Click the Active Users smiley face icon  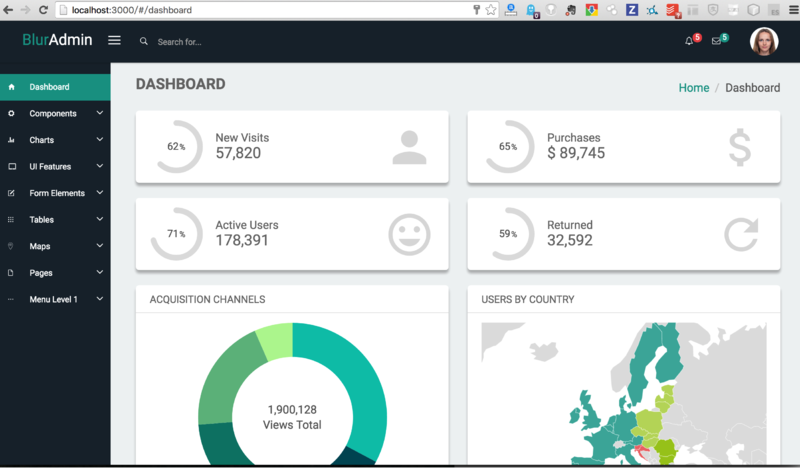409,234
